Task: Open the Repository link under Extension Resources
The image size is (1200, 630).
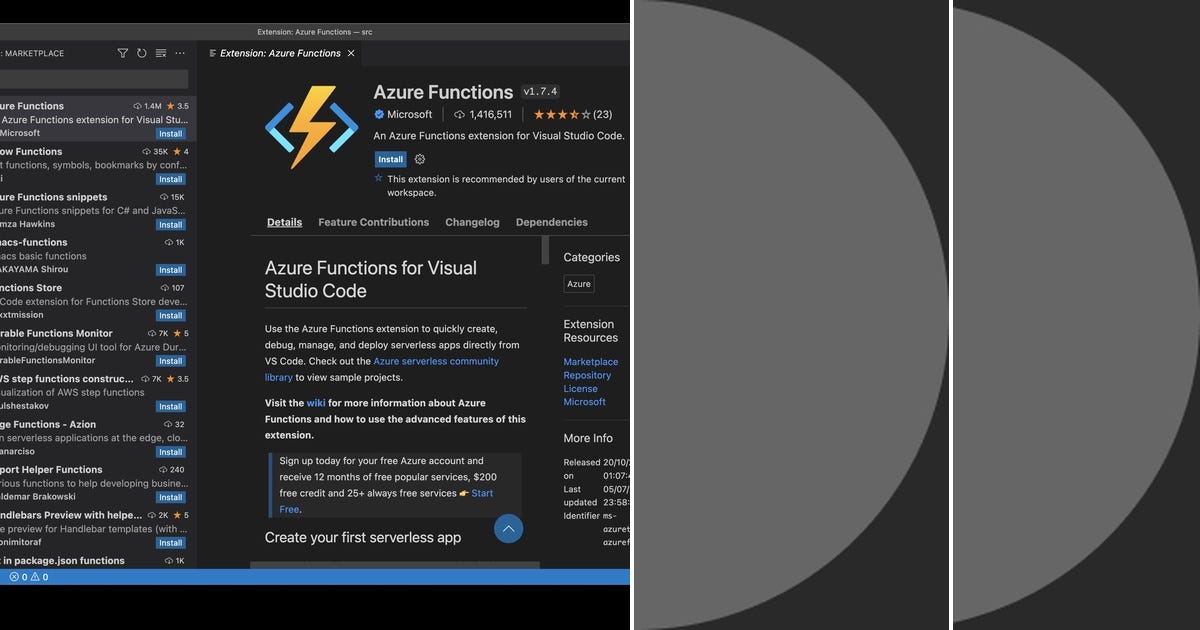Action: pos(586,375)
